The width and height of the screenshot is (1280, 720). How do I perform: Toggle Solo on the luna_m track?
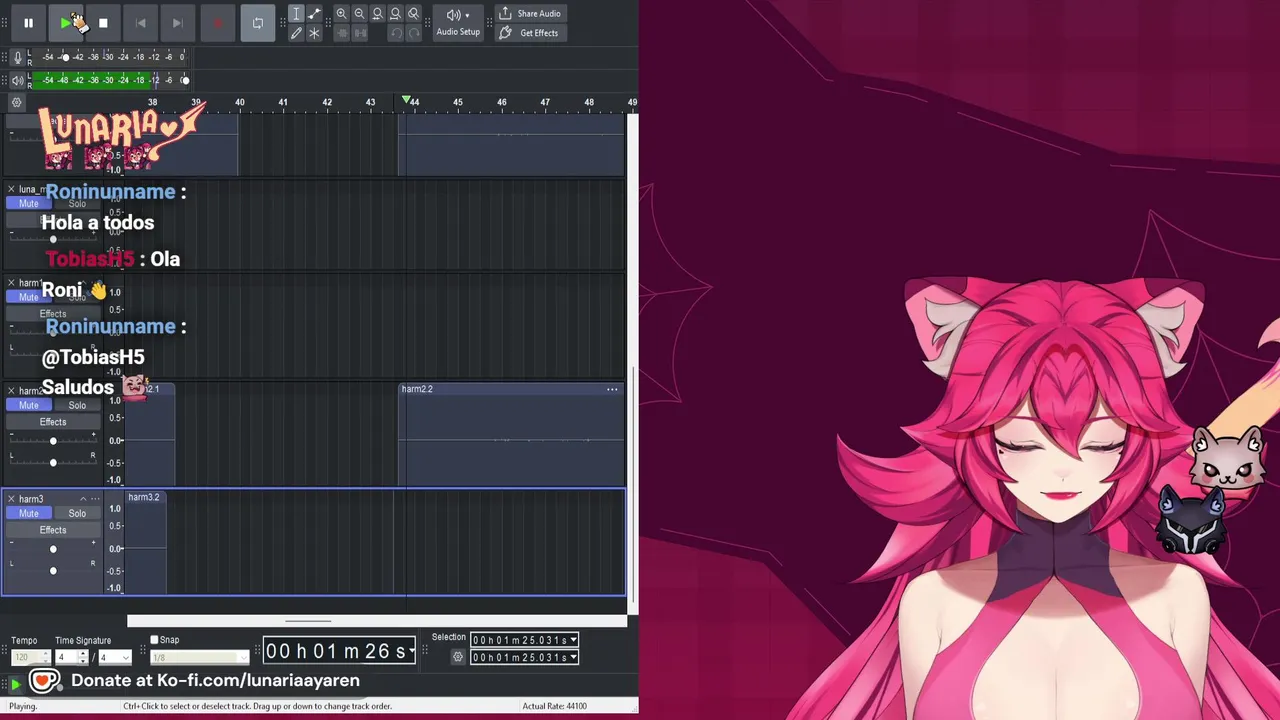77,204
